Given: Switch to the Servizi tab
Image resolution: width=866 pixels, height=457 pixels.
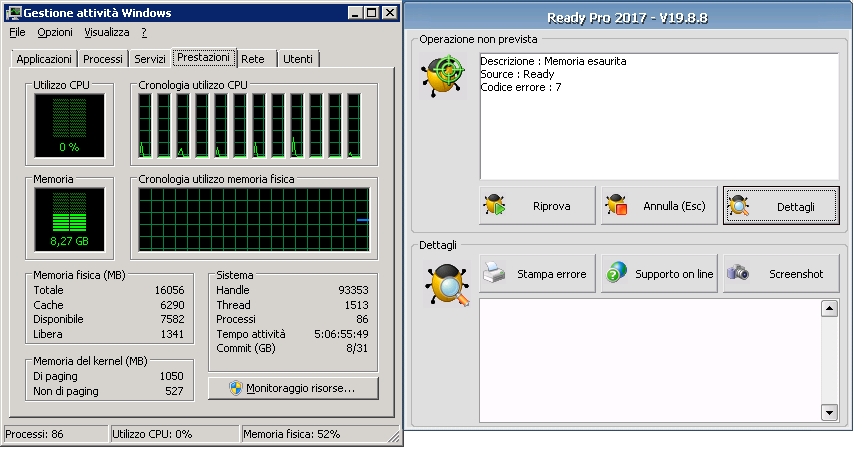Looking at the screenshot, I should [150, 59].
